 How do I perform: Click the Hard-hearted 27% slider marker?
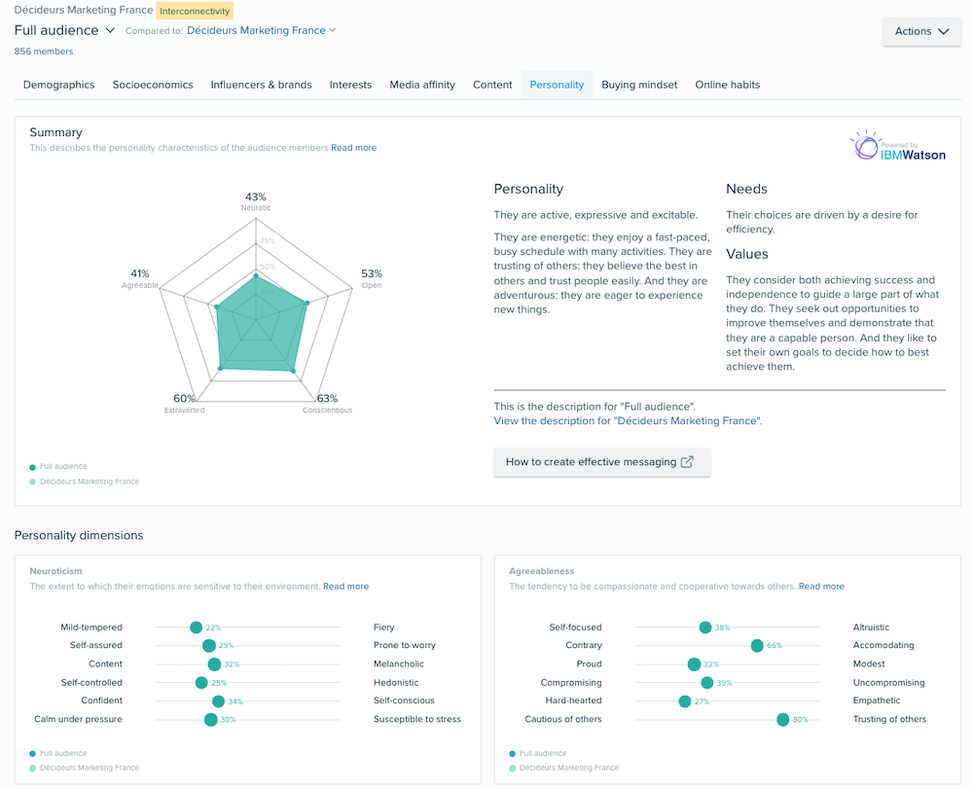[x=684, y=701]
